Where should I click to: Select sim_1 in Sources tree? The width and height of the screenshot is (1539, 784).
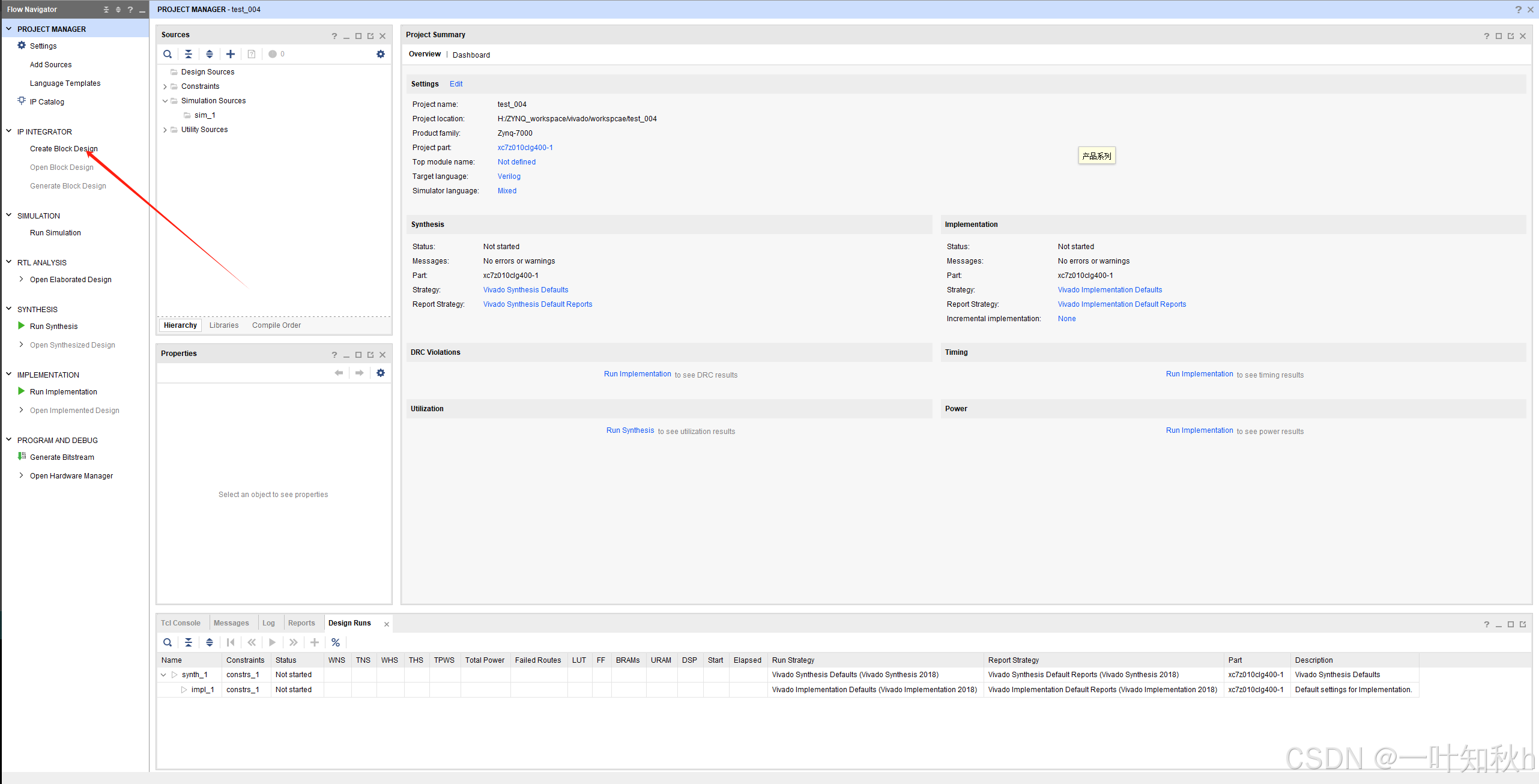(205, 115)
